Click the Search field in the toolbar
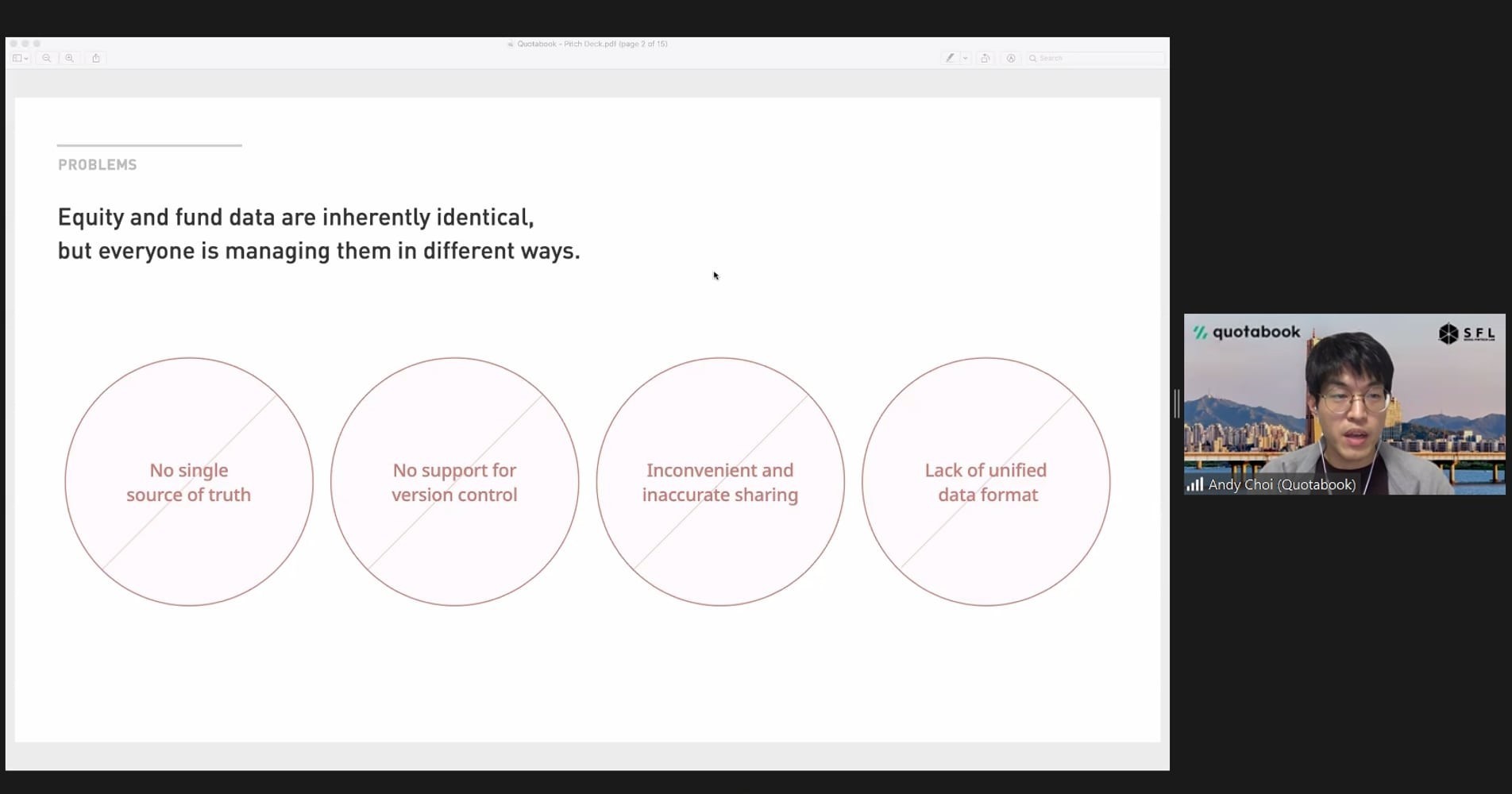 coord(1096,58)
